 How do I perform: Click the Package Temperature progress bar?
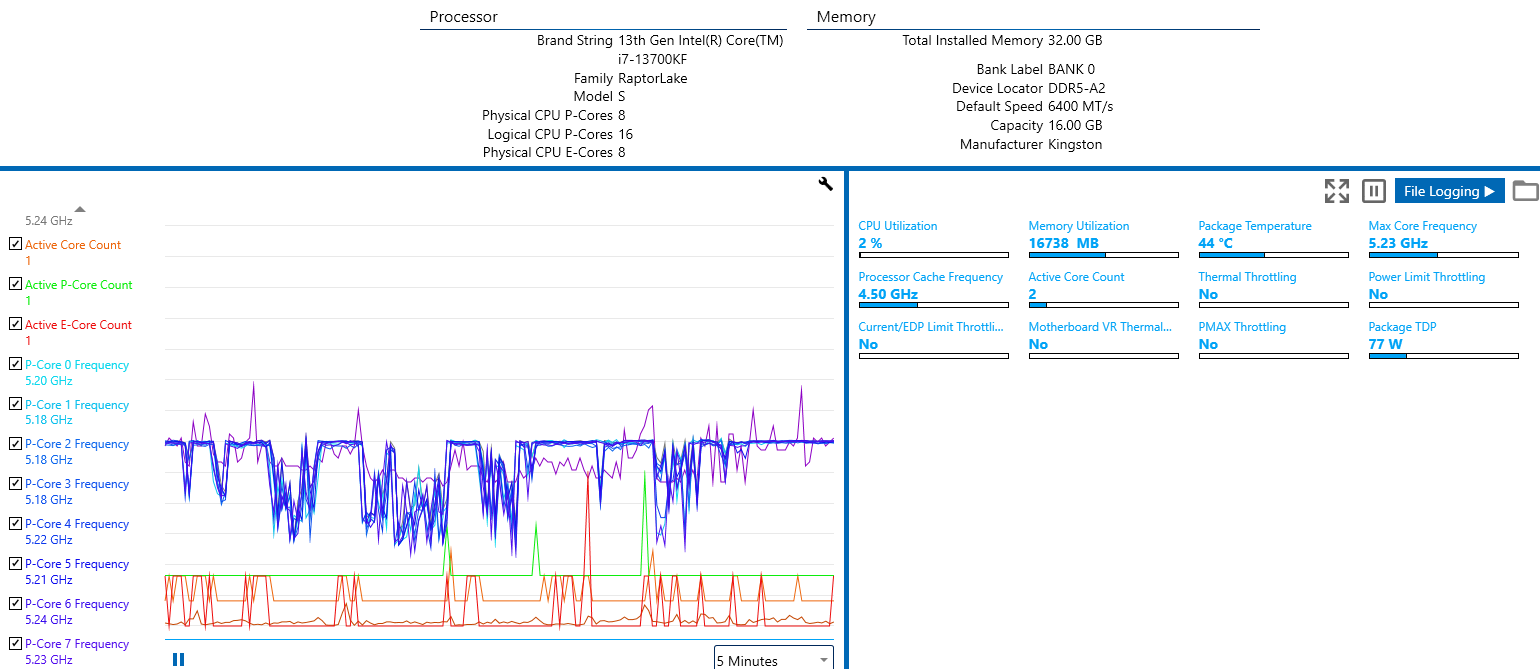1273,255
